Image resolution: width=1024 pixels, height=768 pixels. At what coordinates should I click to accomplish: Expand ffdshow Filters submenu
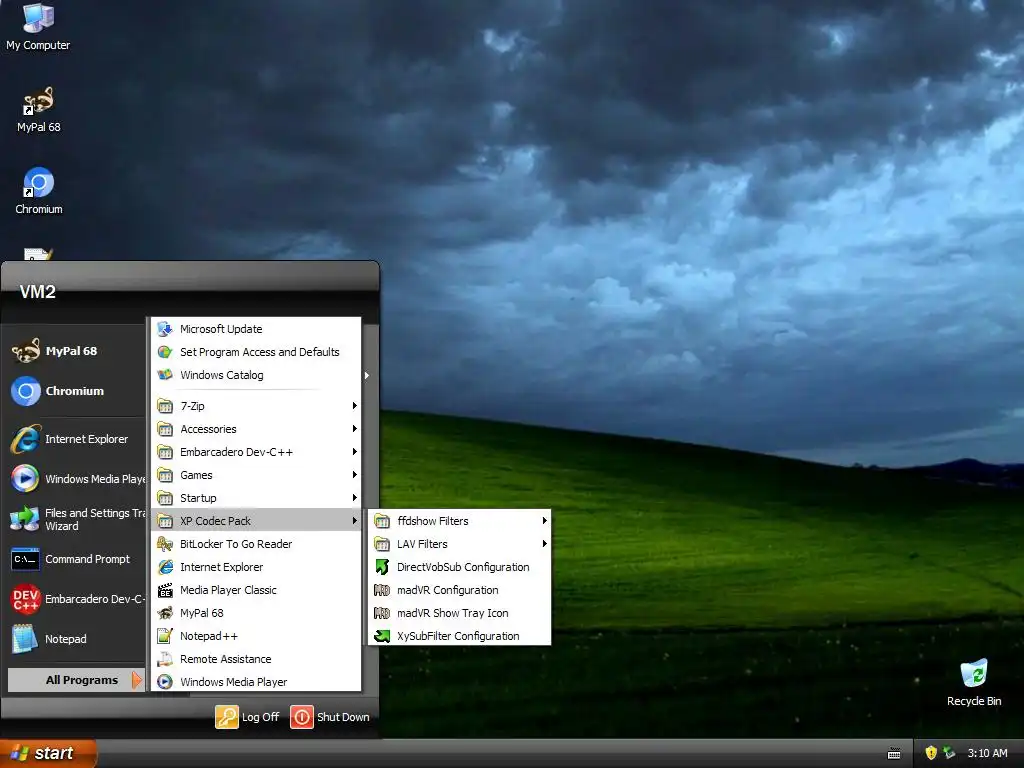tap(459, 520)
